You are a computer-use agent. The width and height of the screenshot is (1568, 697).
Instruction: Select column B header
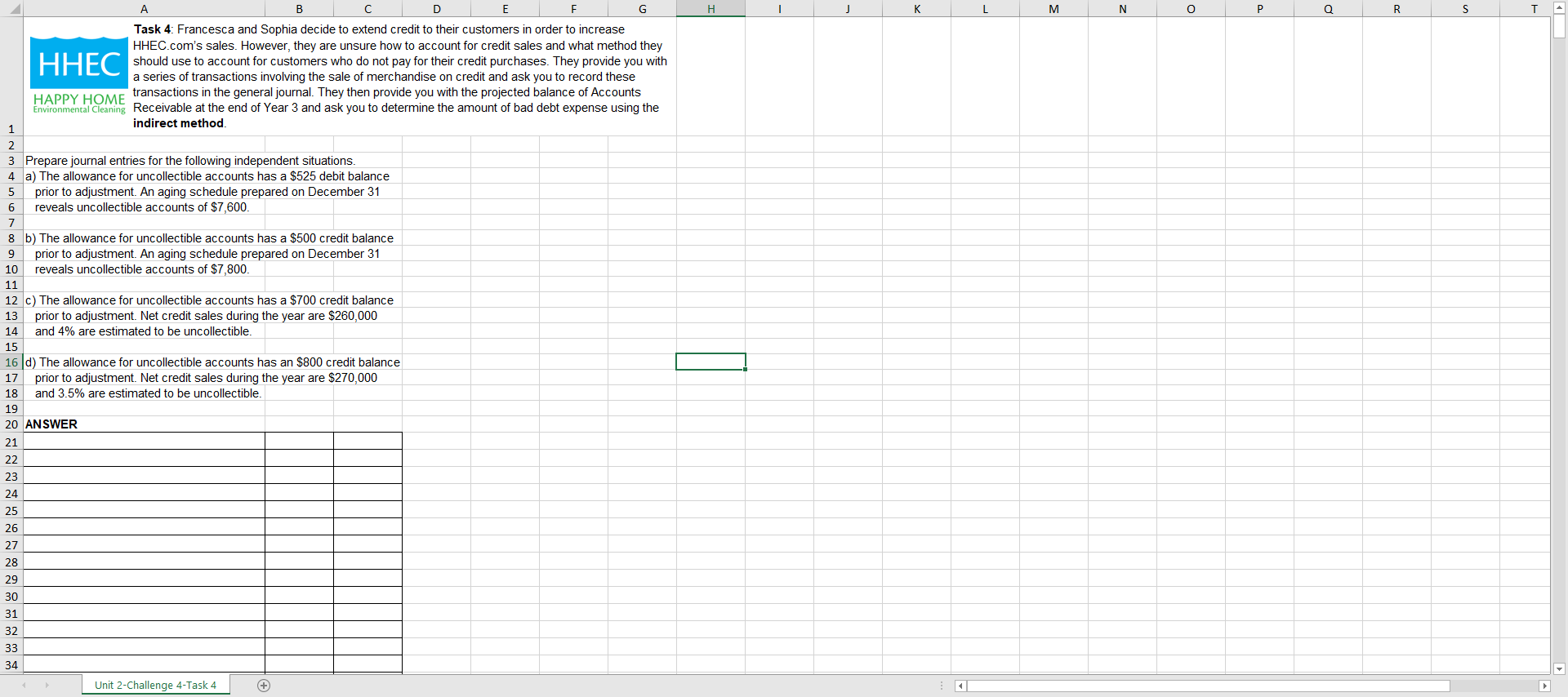(x=299, y=9)
